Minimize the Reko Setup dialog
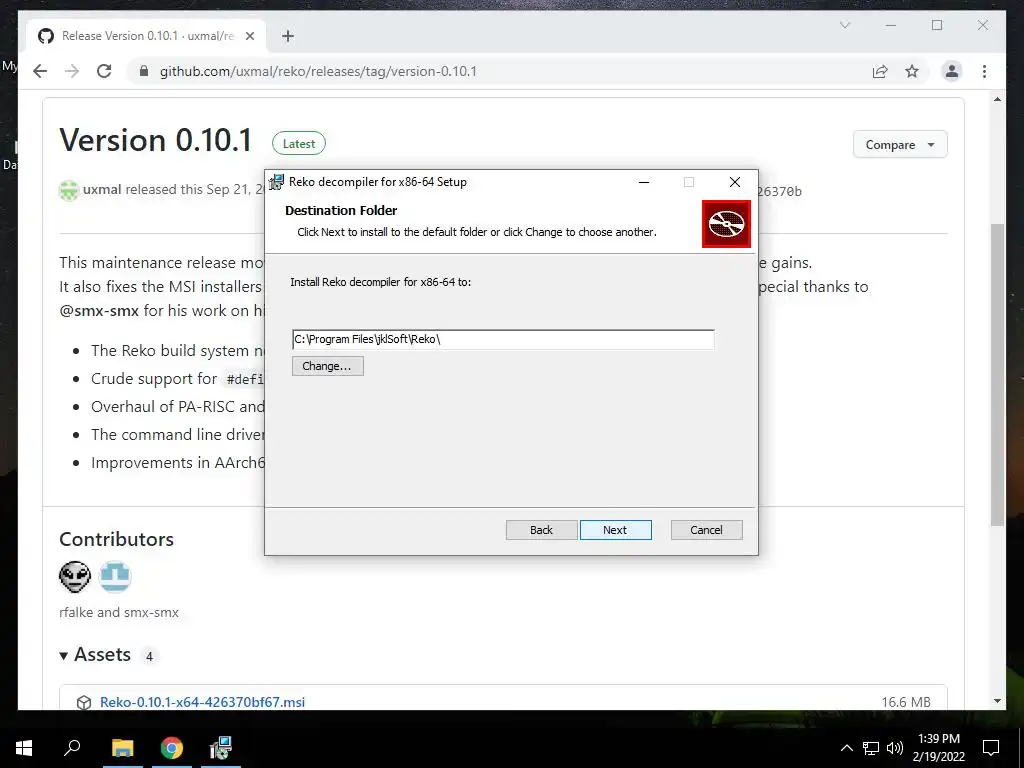This screenshot has width=1024, height=768. tap(644, 182)
